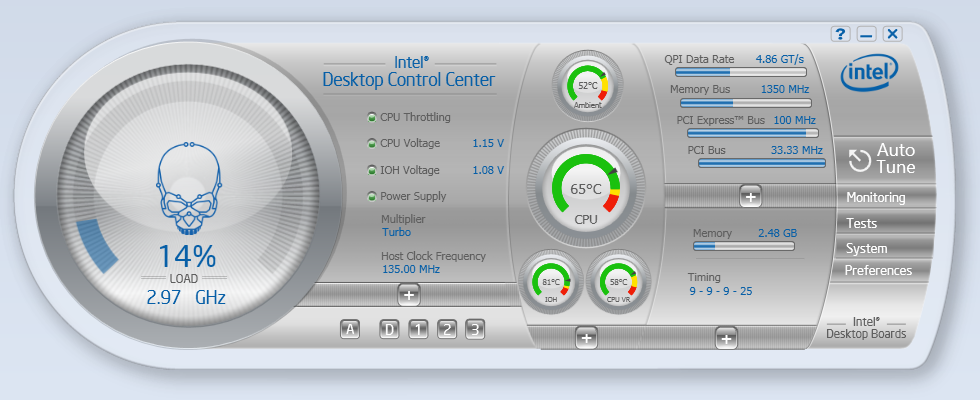Minimize the Desktop Control Center window
This screenshot has width=980, height=400.
point(866,34)
